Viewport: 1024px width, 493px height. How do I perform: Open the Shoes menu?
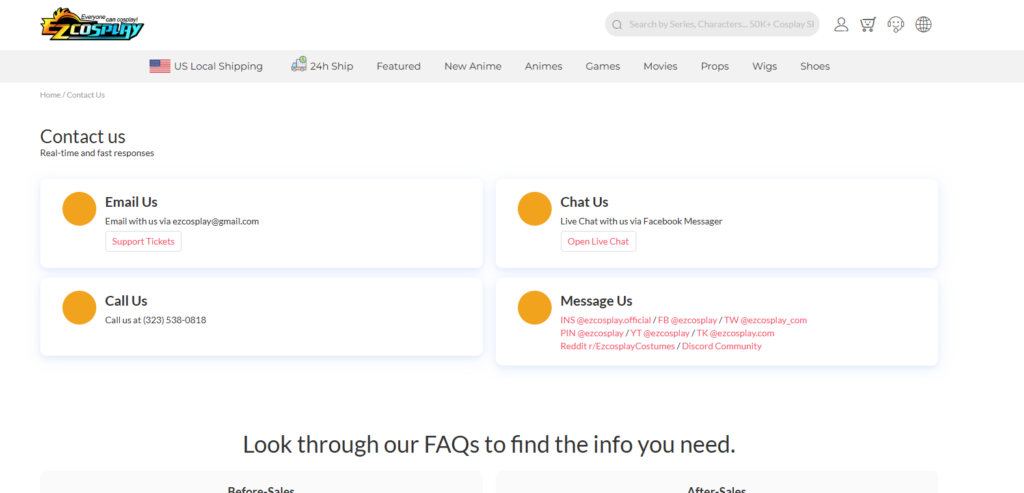click(815, 66)
